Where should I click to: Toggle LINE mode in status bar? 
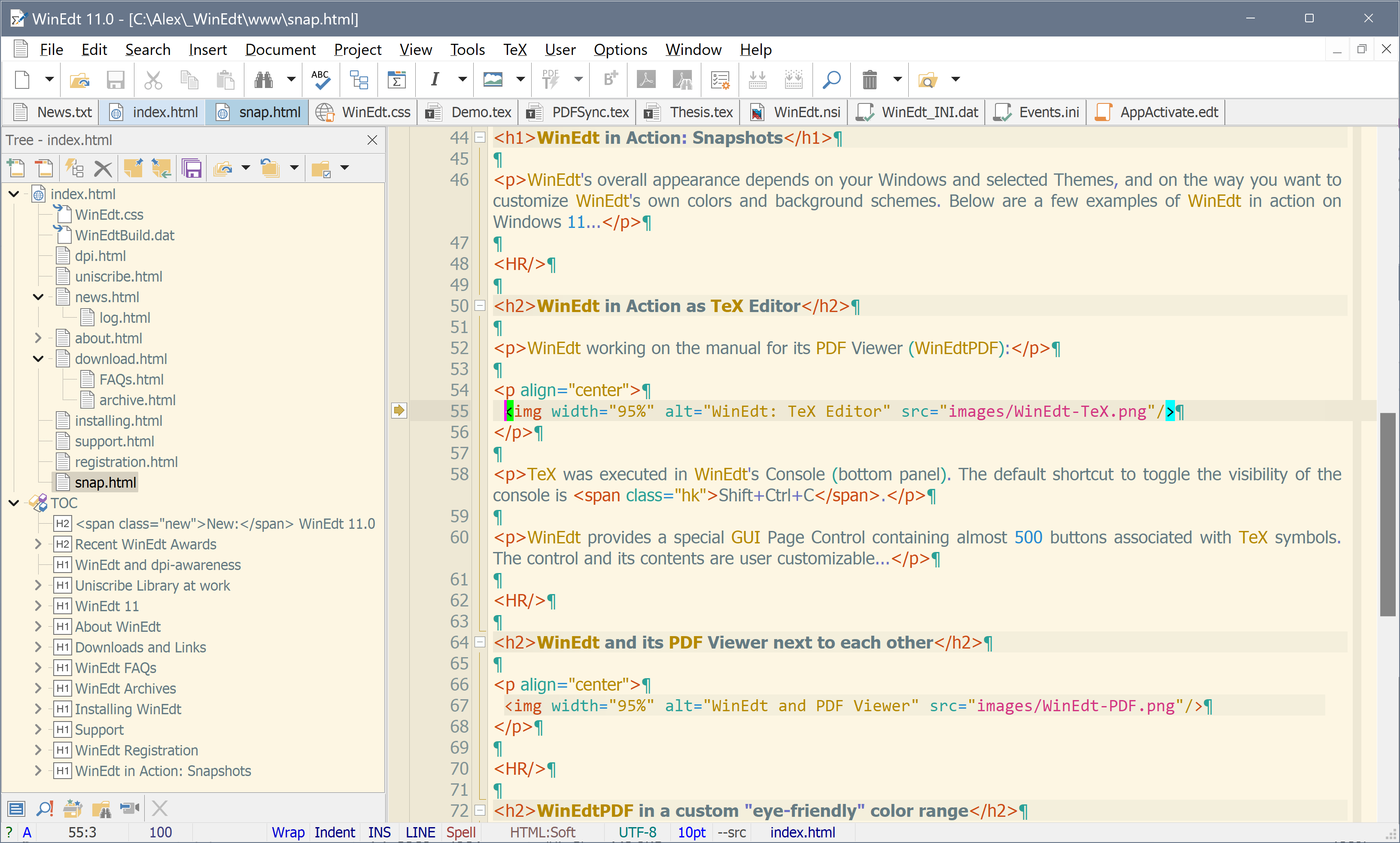420,832
